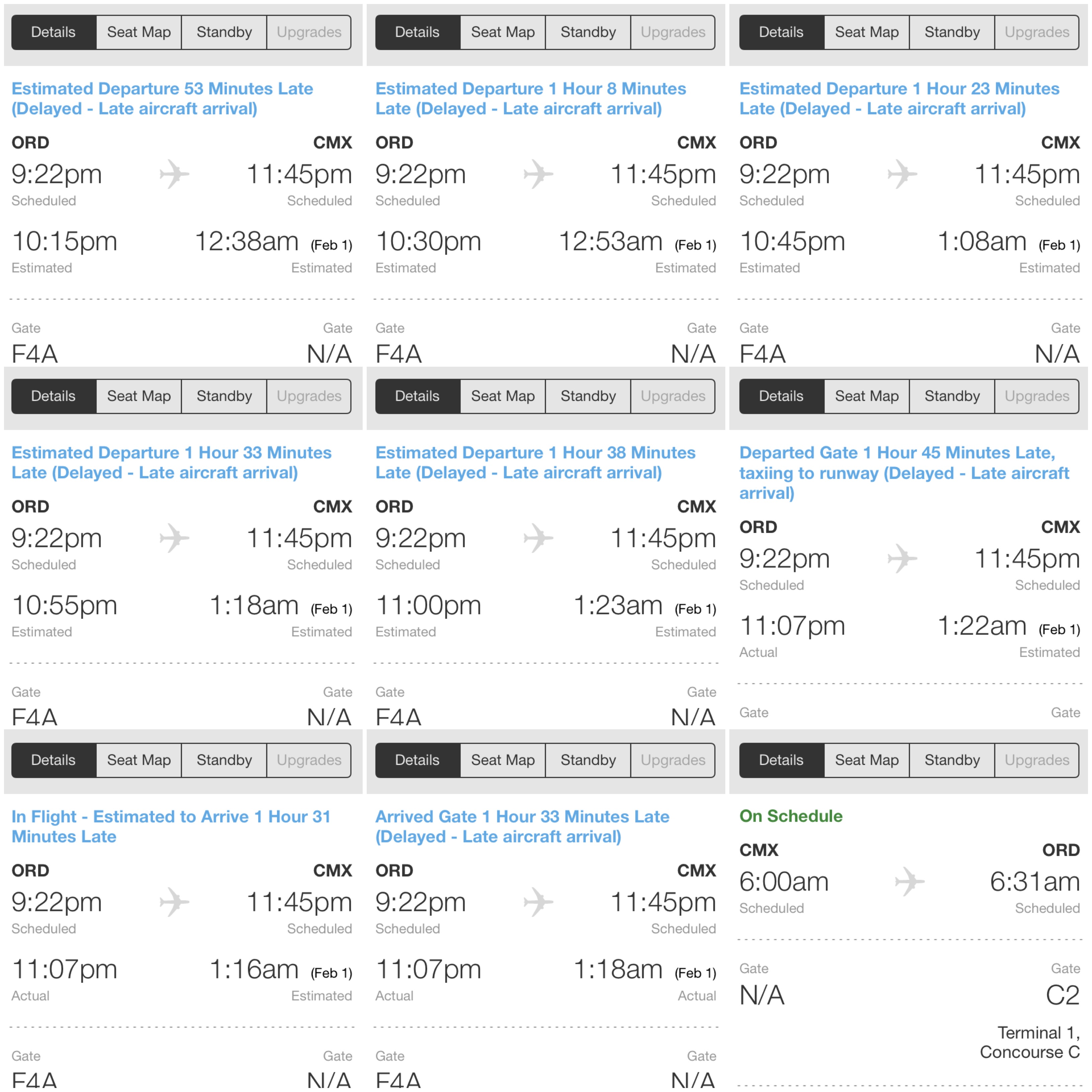
Task: Switch to Seat Map in the Departed Gate panel
Action: tap(867, 396)
